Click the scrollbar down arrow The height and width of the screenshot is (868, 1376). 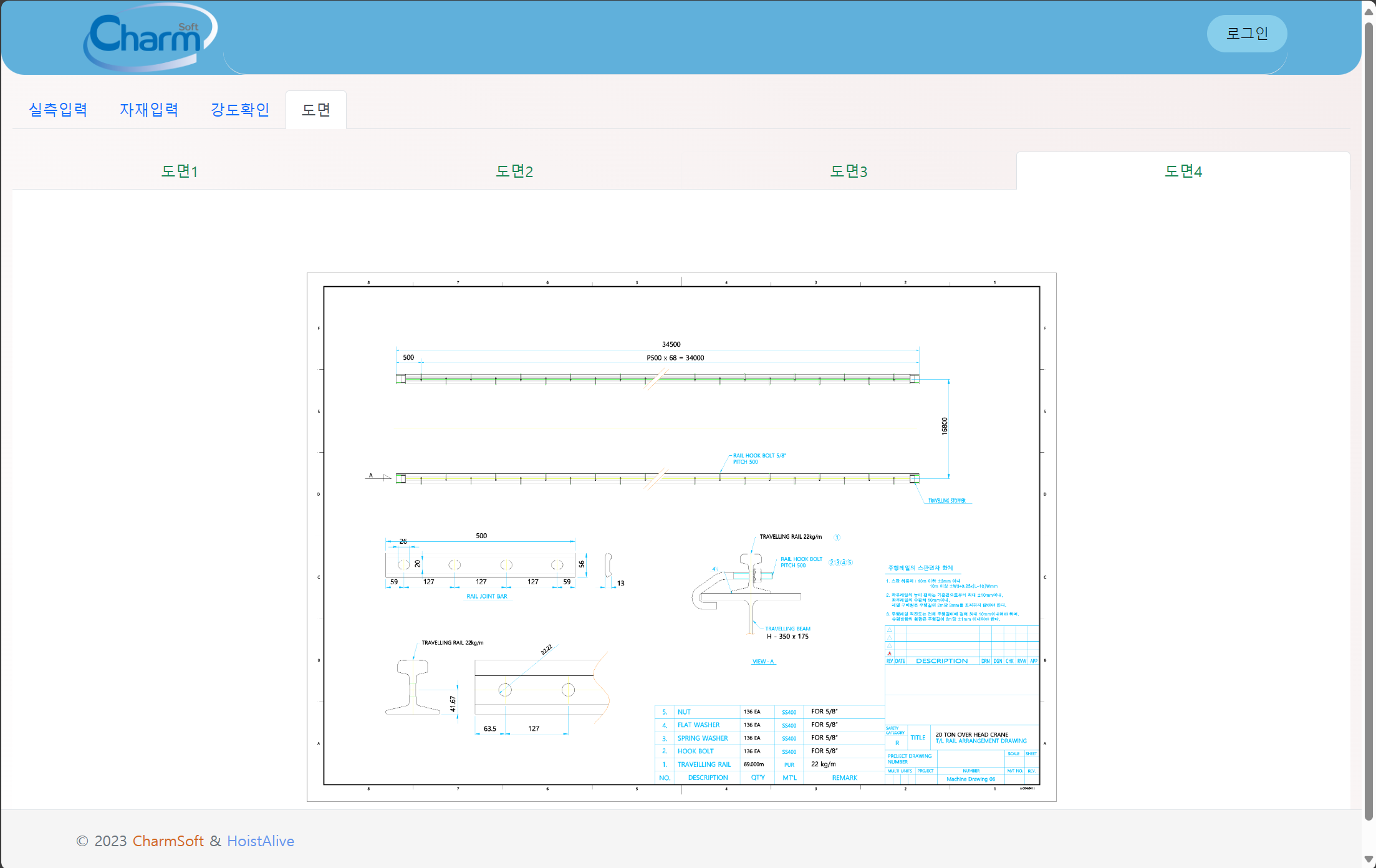[x=1369, y=859]
